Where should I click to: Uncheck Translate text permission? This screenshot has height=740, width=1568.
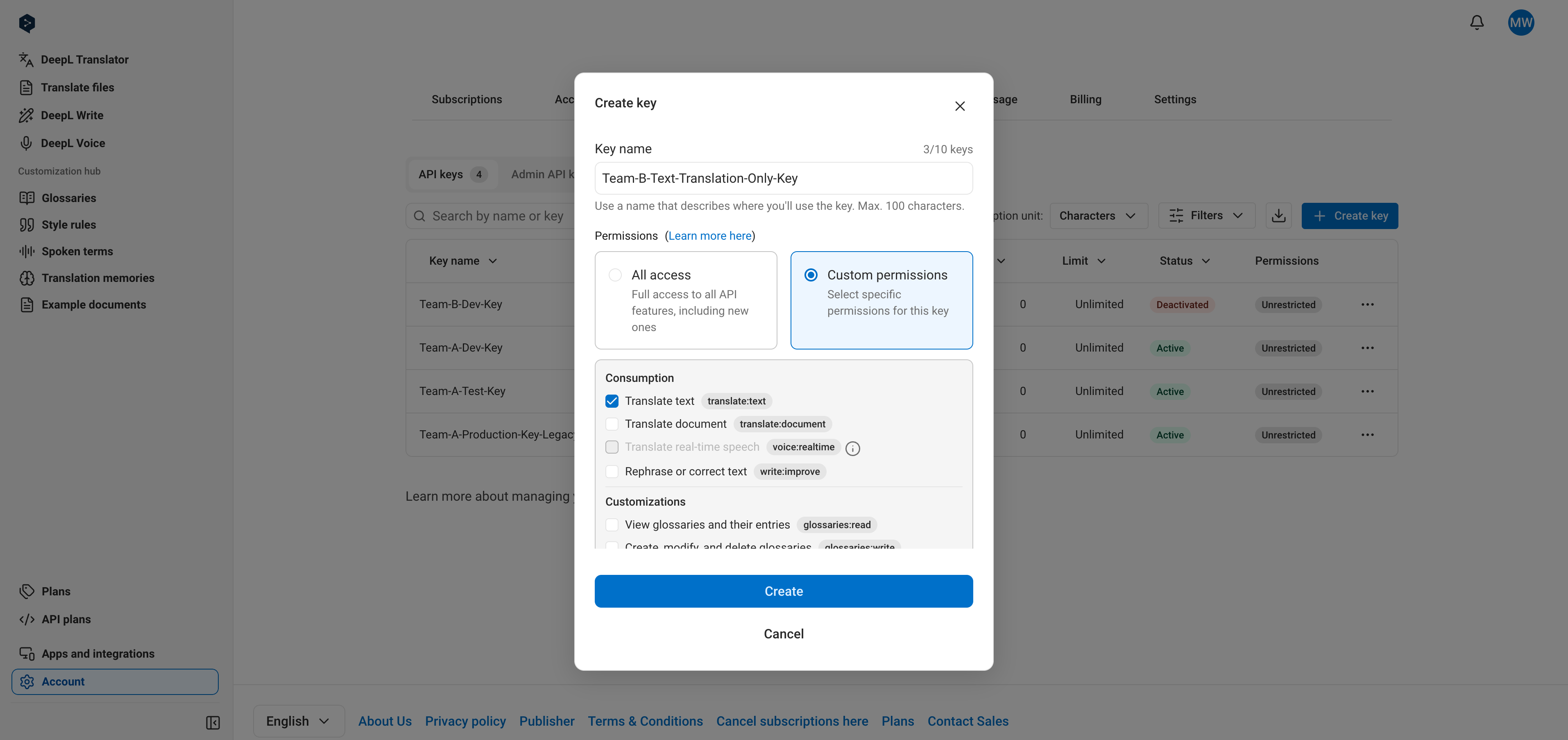tap(612, 401)
